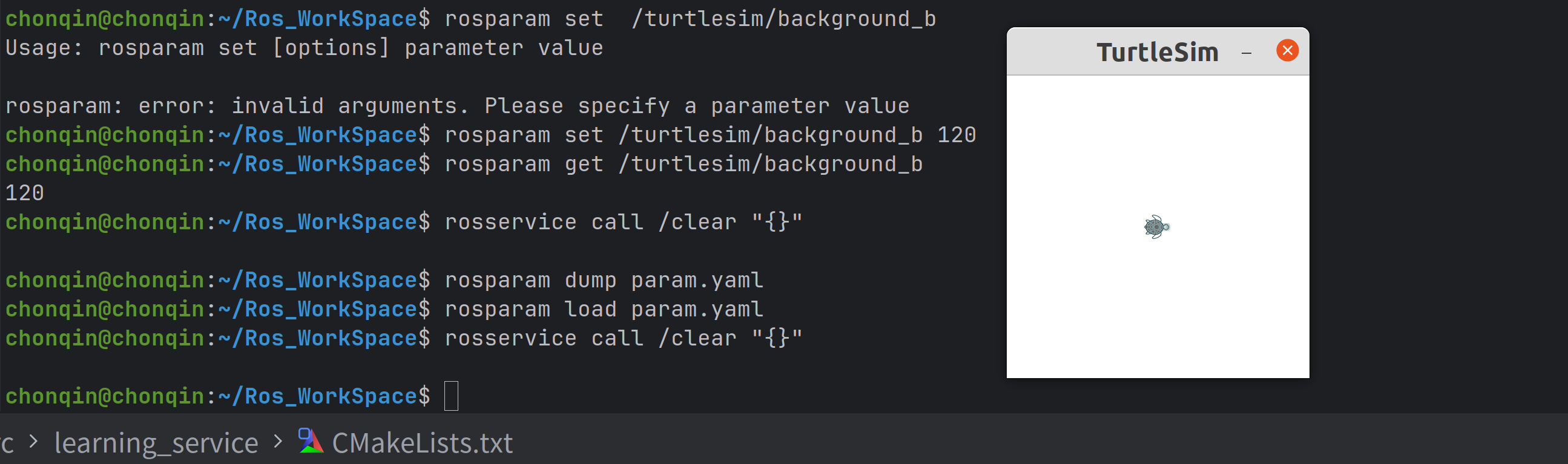Close the TurtleSim window
This screenshot has width=1568, height=464.
point(1286,50)
